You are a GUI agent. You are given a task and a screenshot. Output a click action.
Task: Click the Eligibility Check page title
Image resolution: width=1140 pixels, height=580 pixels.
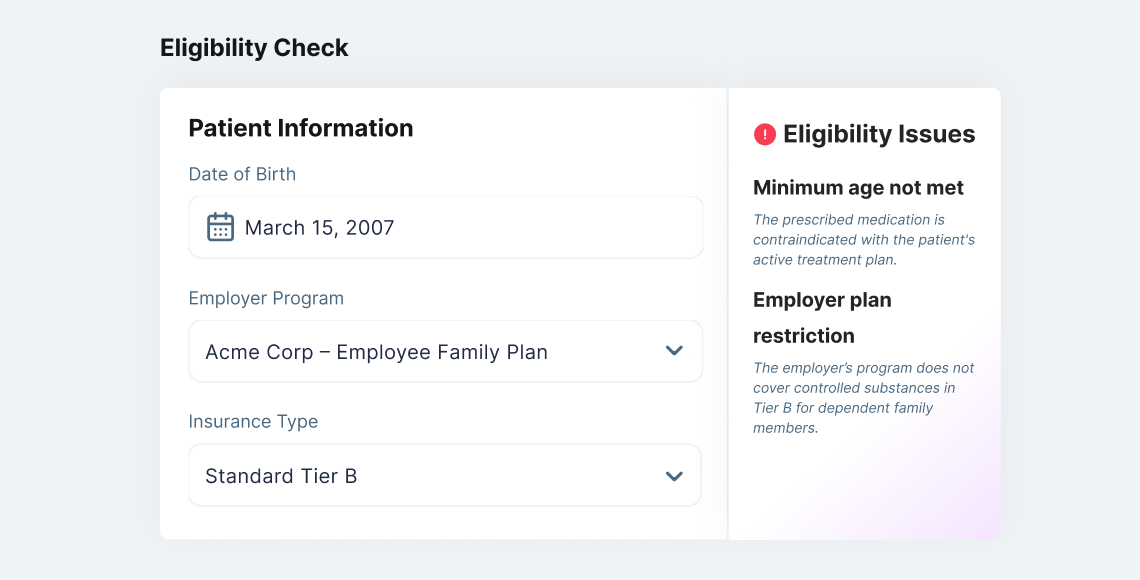click(x=253, y=47)
